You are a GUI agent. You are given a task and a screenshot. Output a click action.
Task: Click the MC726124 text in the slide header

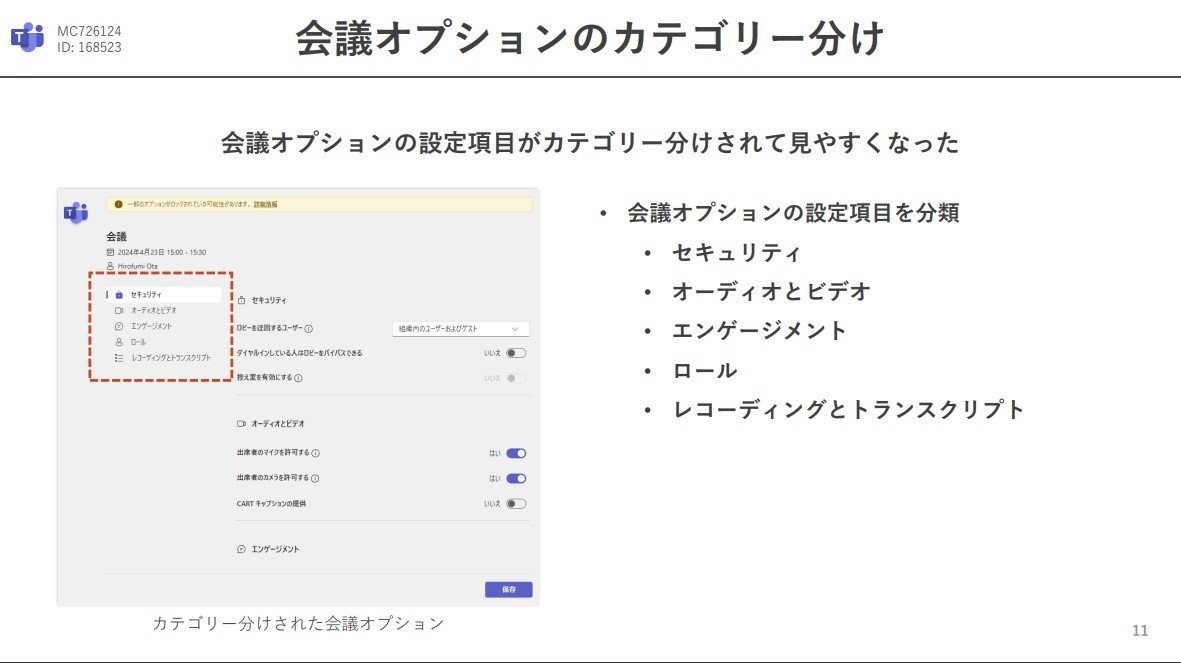tap(89, 31)
